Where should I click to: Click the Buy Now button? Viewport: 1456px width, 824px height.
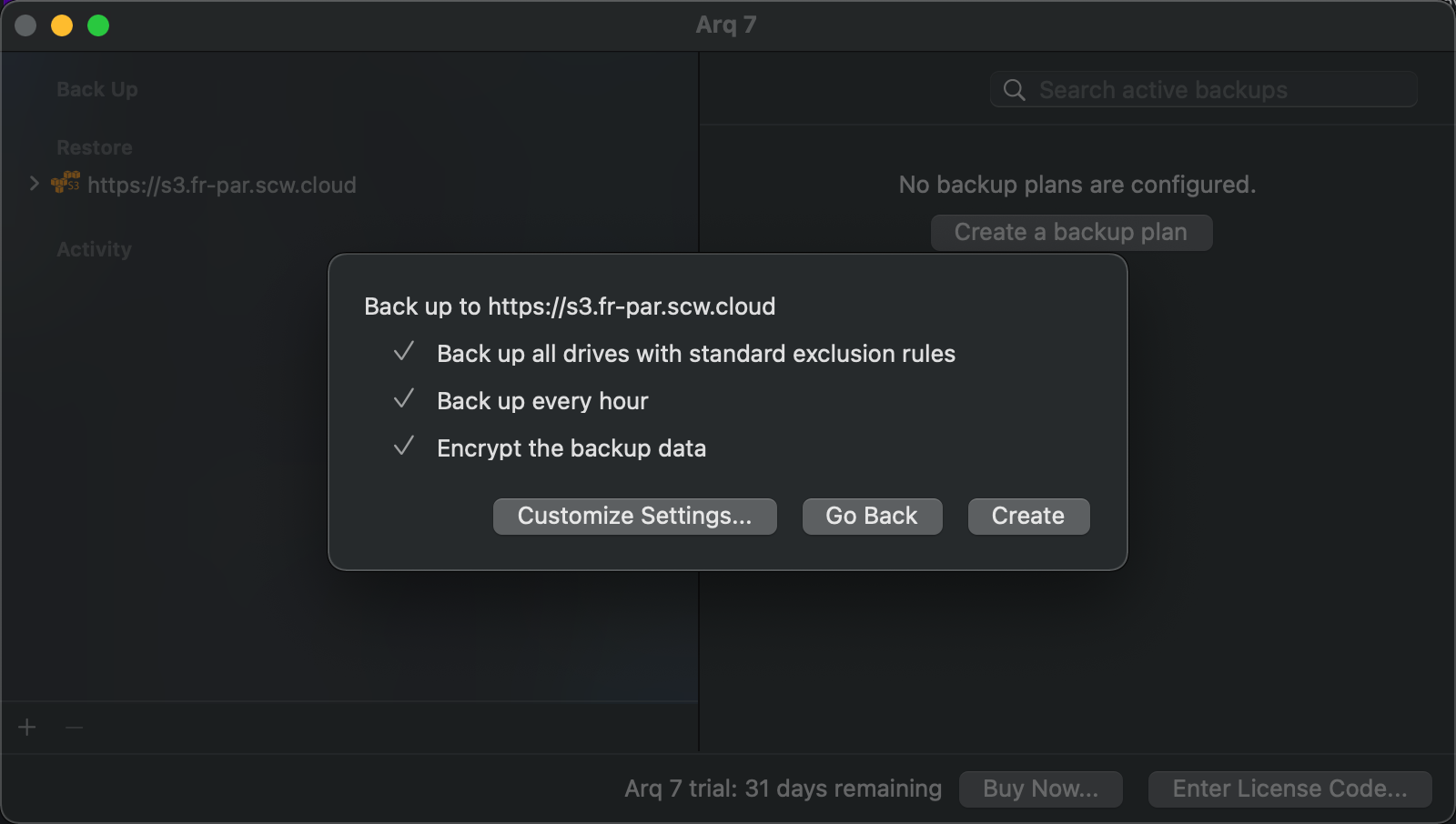pyautogui.click(x=1040, y=789)
